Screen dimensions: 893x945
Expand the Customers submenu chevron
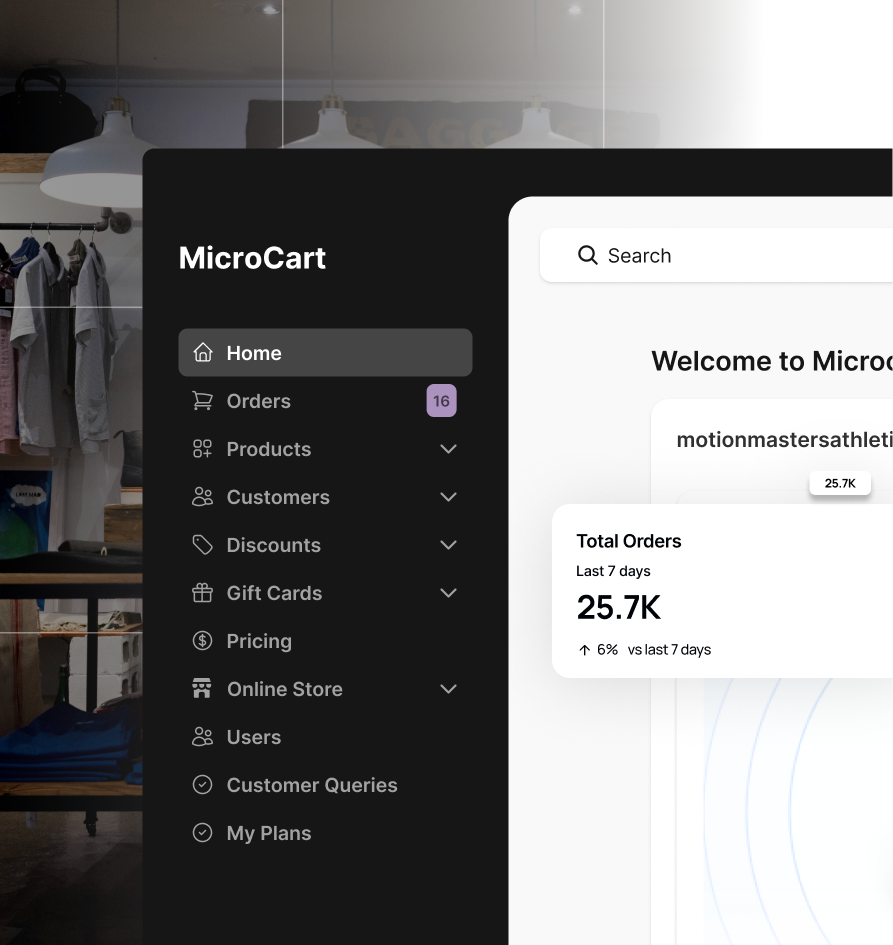click(448, 497)
